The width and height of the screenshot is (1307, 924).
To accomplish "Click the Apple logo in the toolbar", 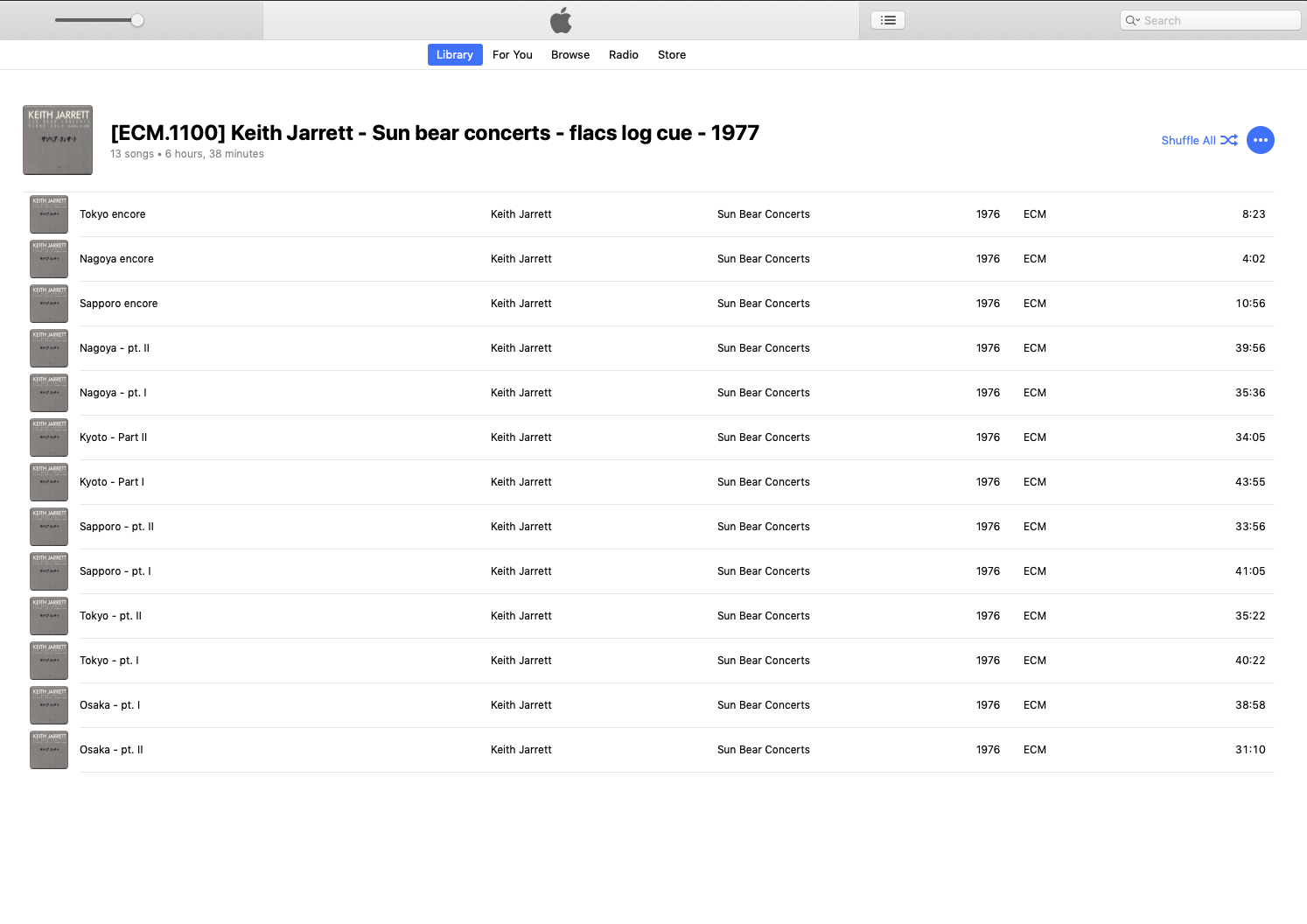I will click(x=561, y=20).
